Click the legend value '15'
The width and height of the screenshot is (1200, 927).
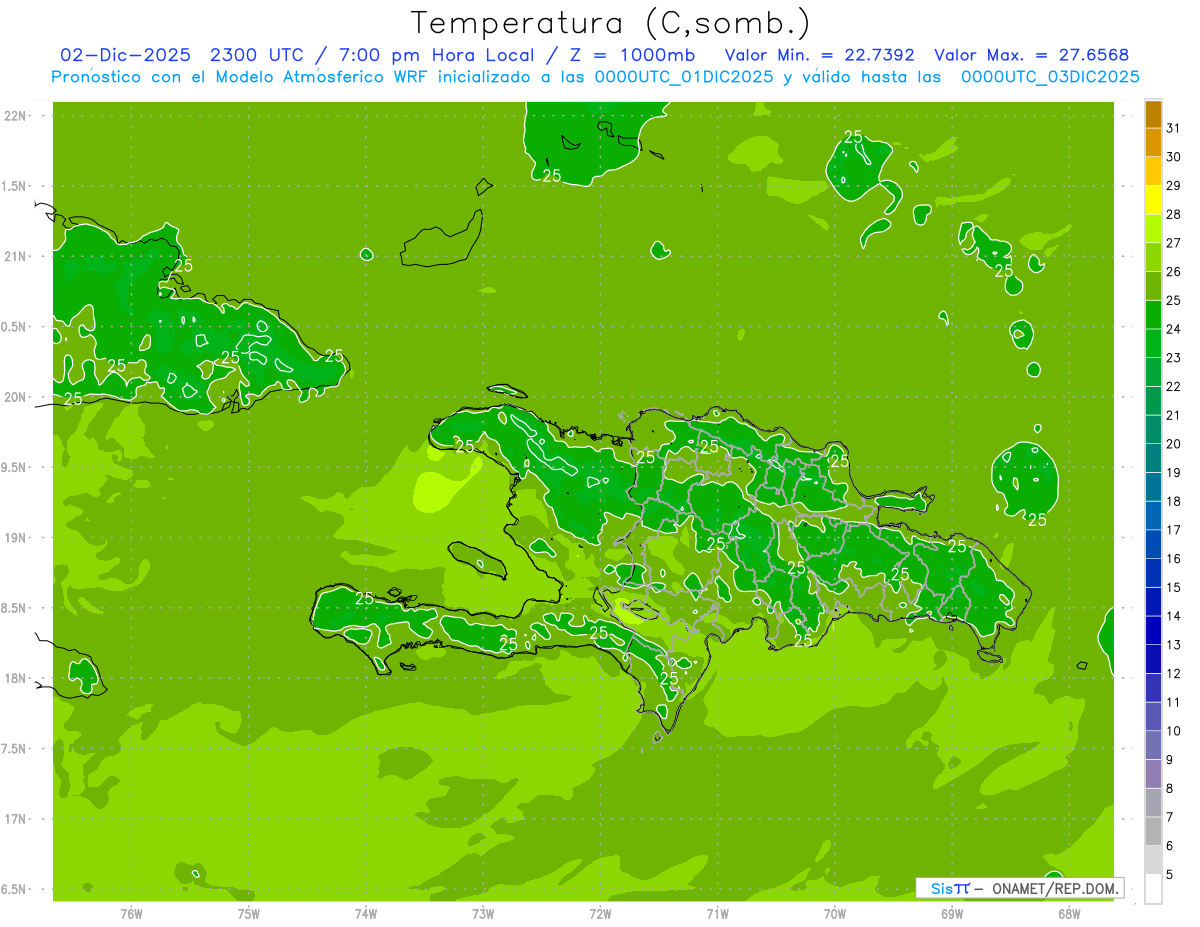tap(1174, 588)
